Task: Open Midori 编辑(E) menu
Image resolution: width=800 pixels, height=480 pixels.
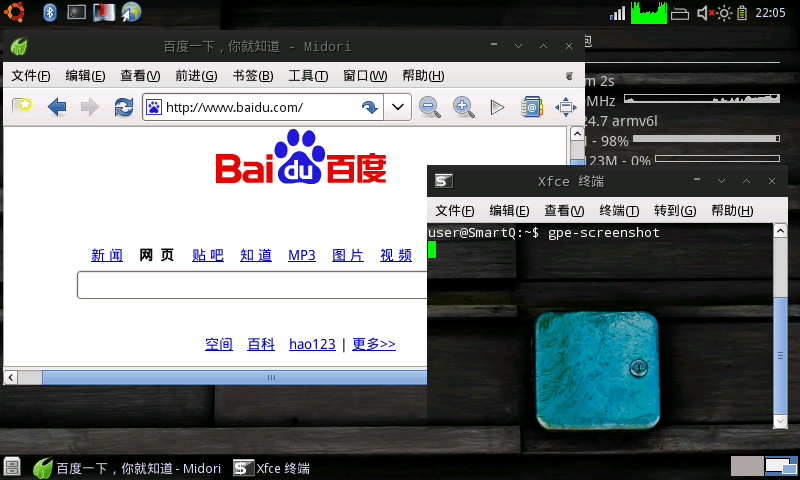Action: coord(85,76)
